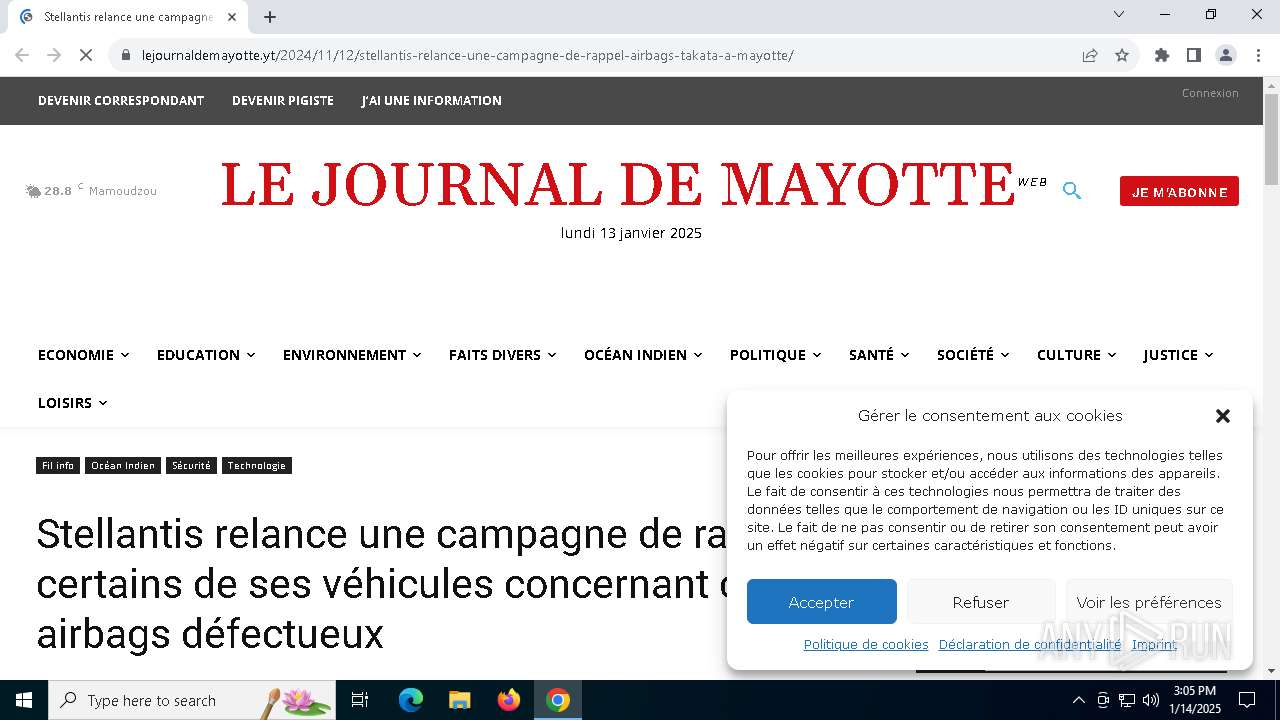Open Windows Start menu
Screen dimensions: 1280x720
[23, 700]
